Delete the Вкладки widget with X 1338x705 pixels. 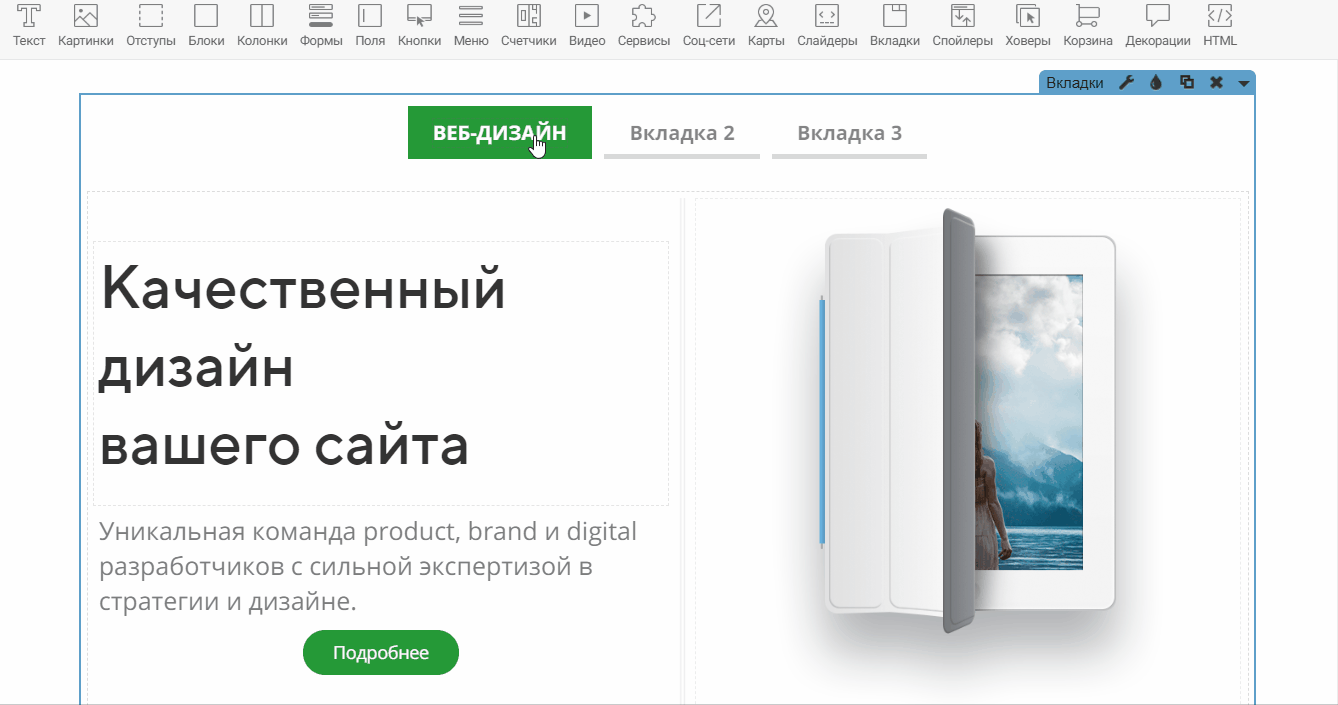[x=1216, y=83]
